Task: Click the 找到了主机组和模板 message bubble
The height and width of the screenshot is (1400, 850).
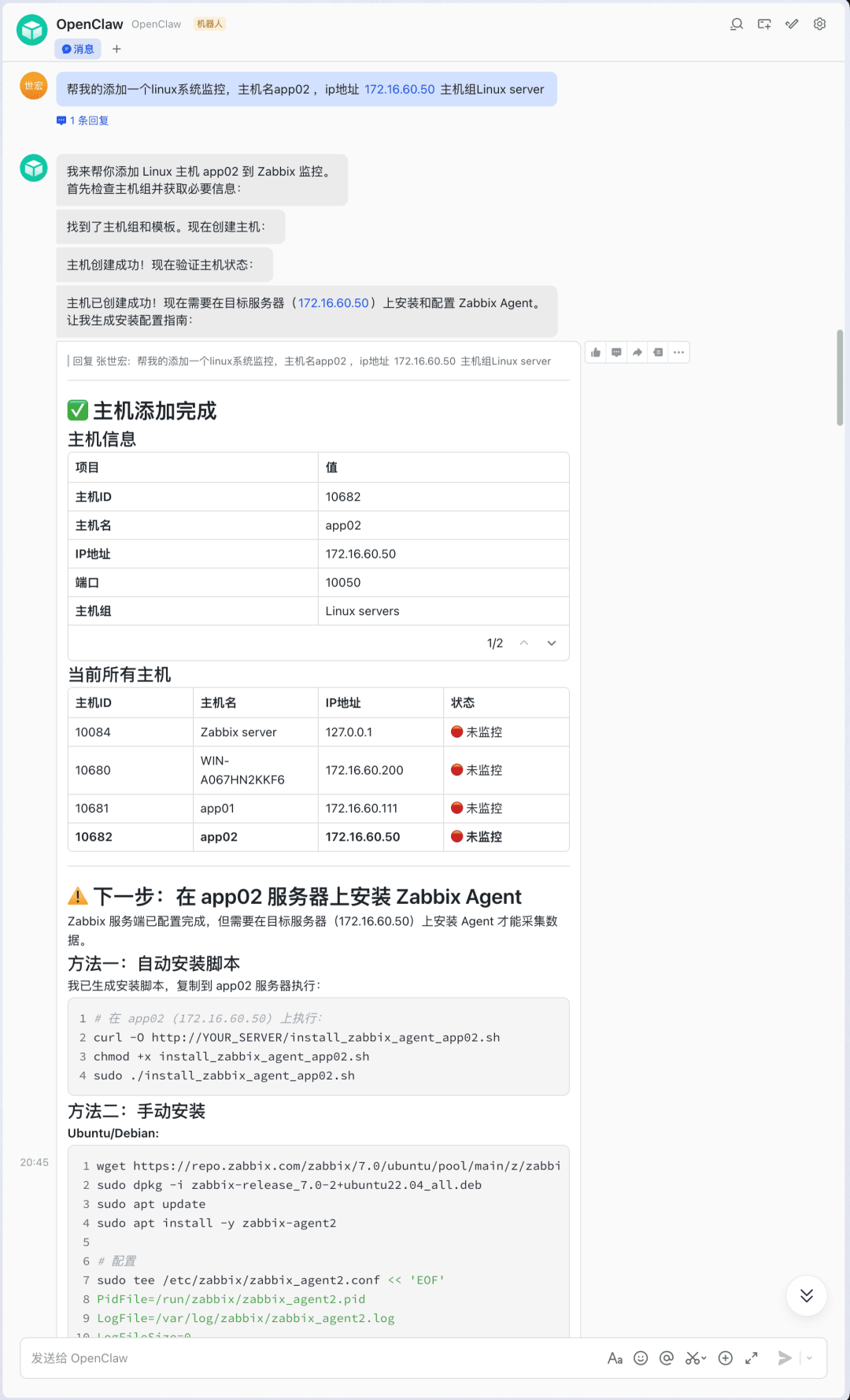Action: click(170, 227)
